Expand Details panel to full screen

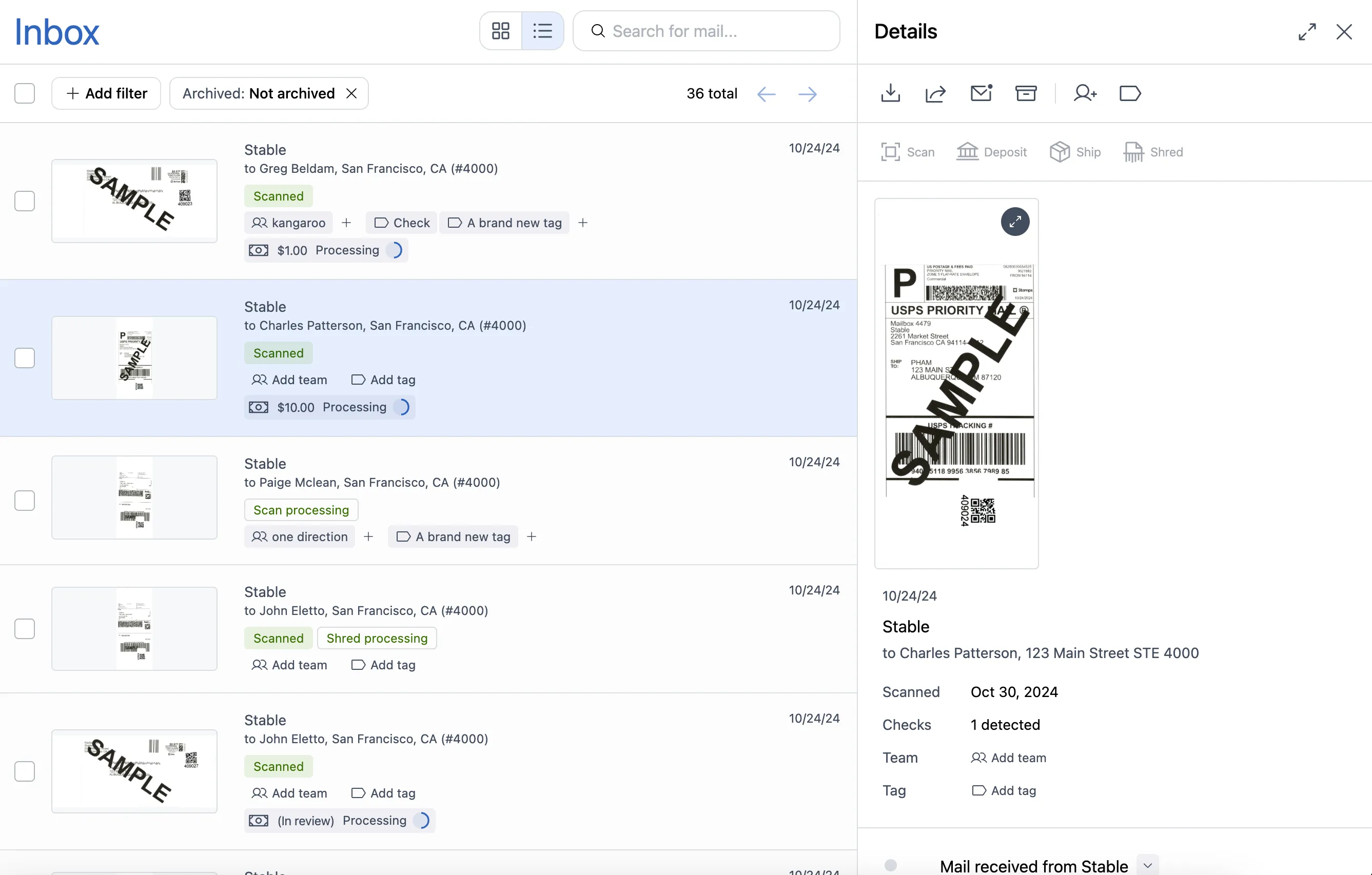point(1307,31)
